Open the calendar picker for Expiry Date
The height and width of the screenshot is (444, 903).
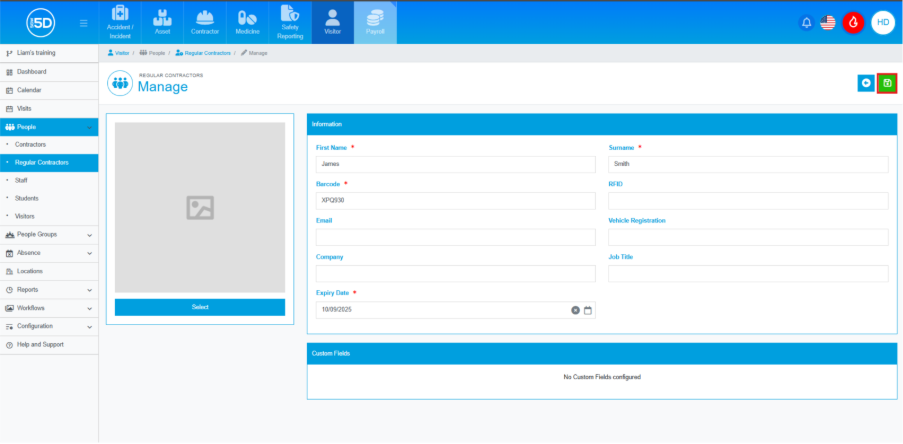tap(588, 310)
